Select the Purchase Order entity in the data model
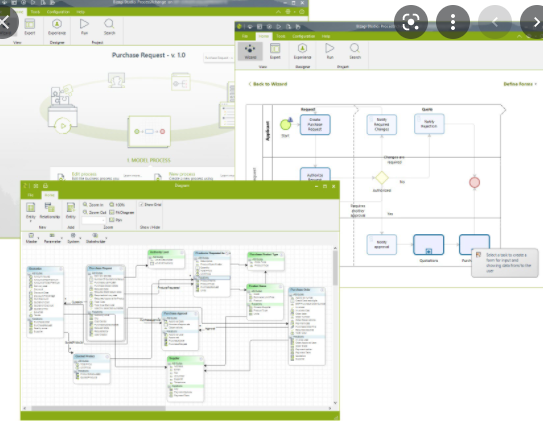Screen dimensions: 543x421 click(307, 326)
